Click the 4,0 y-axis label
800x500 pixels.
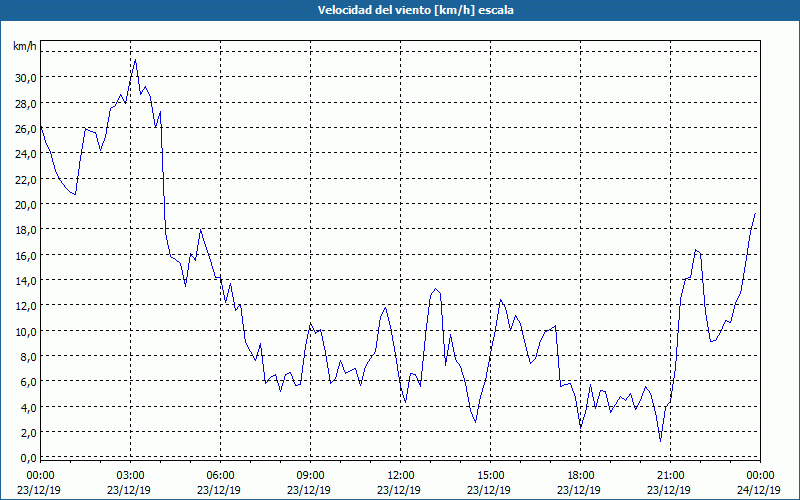pos(28,408)
